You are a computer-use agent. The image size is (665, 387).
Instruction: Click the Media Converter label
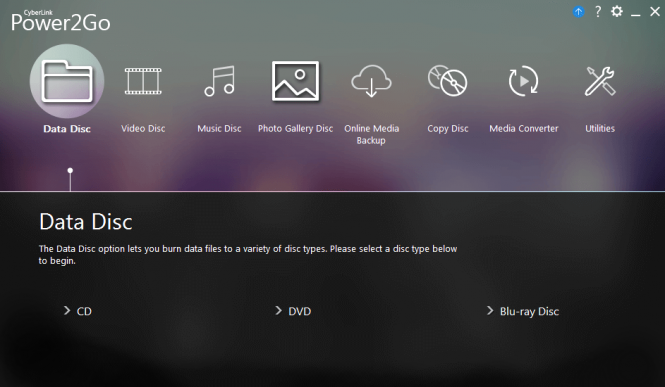[x=524, y=128]
